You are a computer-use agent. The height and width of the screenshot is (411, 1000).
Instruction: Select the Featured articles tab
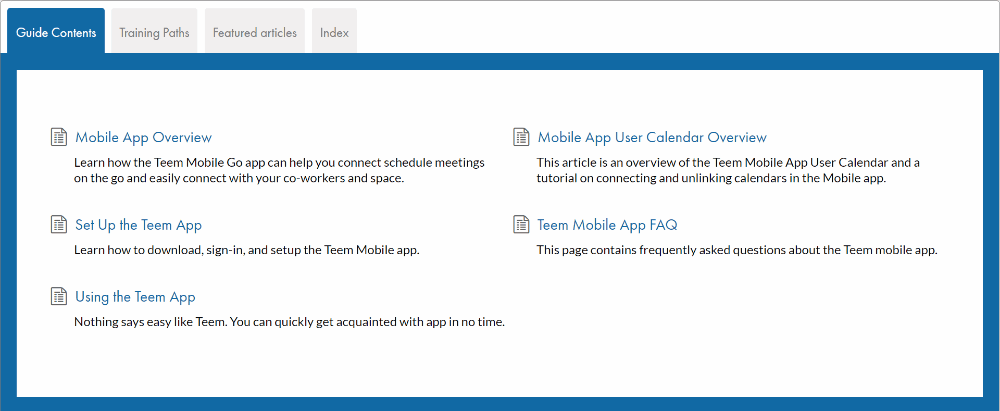click(254, 33)
